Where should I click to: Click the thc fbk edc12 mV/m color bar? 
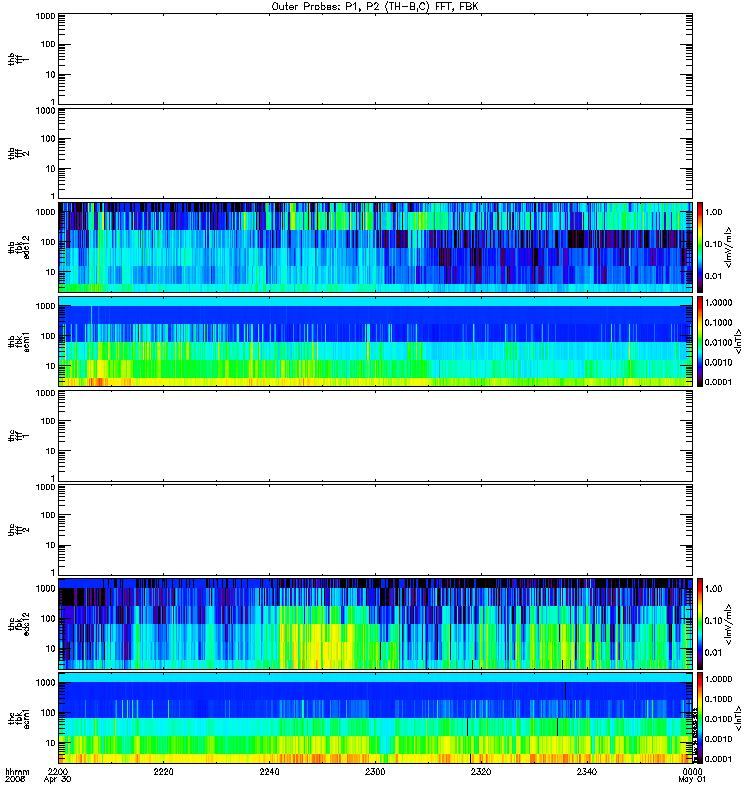point(700,624)
